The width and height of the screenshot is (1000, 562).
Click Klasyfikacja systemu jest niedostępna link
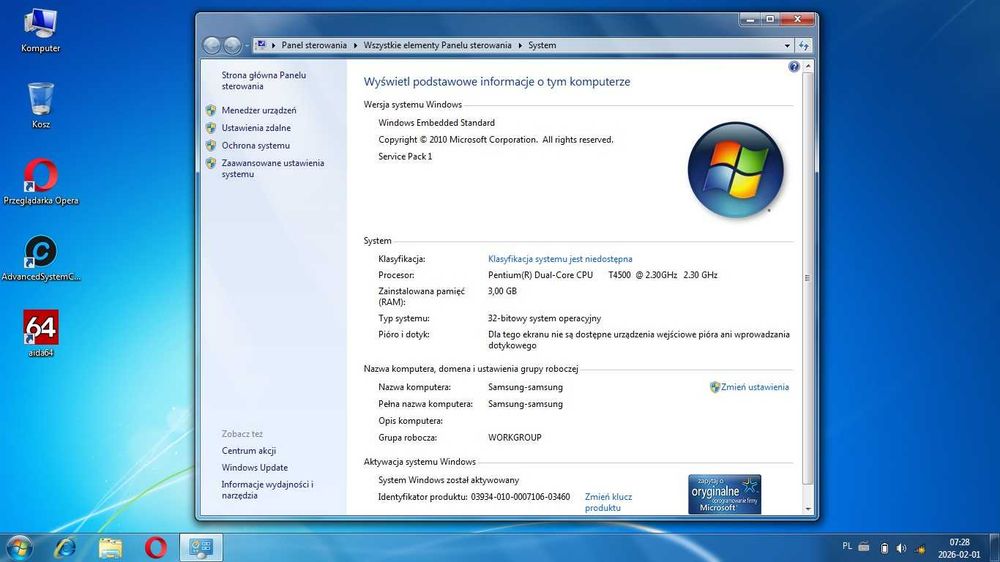560,259
